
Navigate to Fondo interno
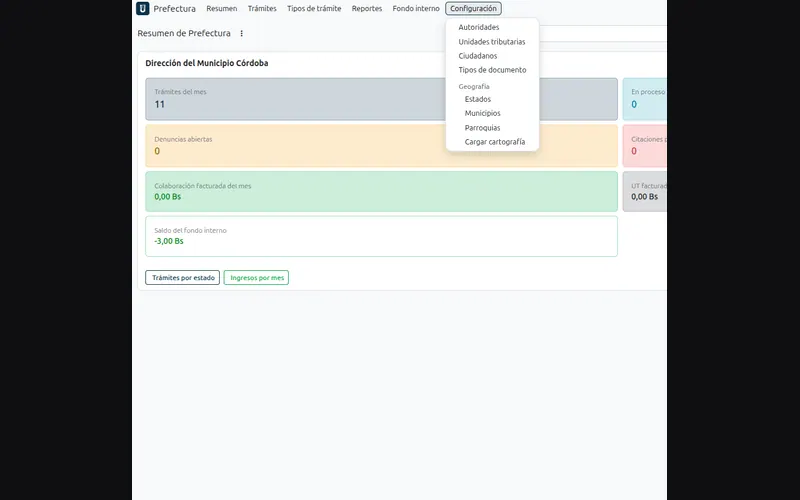pos(416,8)
